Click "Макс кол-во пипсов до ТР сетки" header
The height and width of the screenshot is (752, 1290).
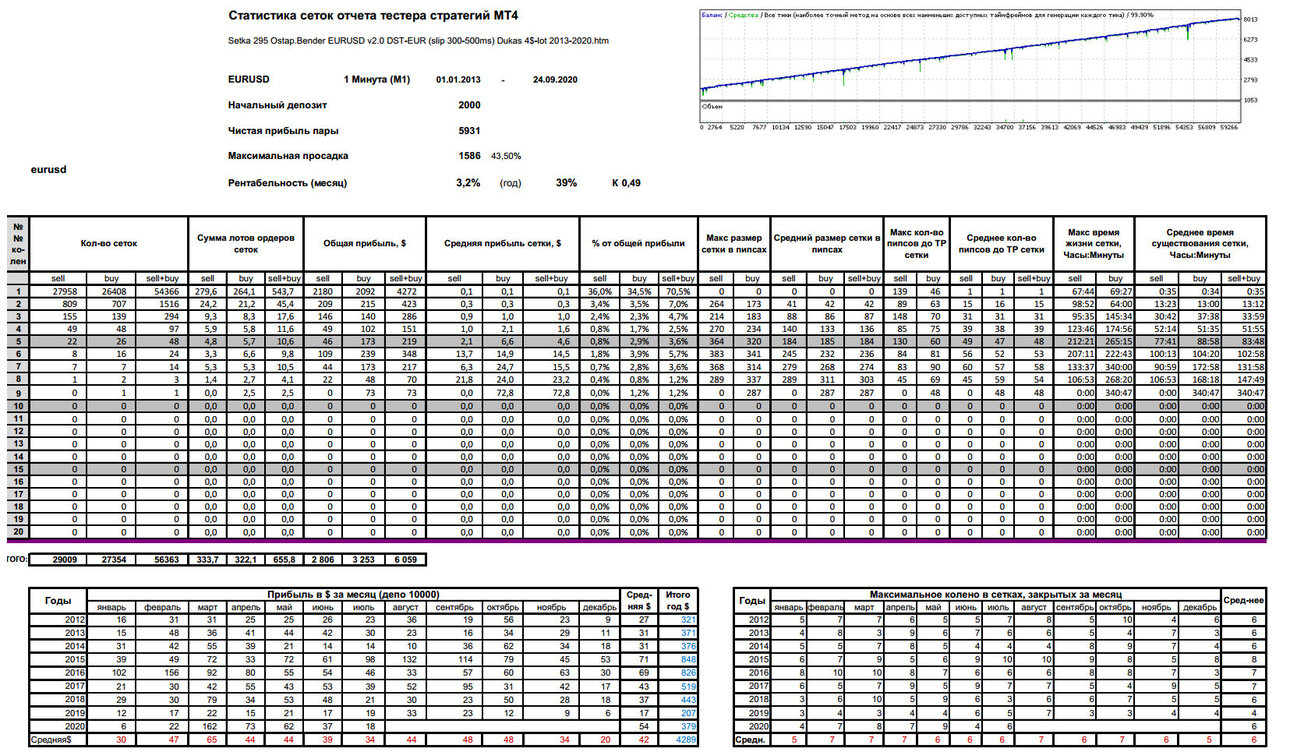[x=915, y=243]
